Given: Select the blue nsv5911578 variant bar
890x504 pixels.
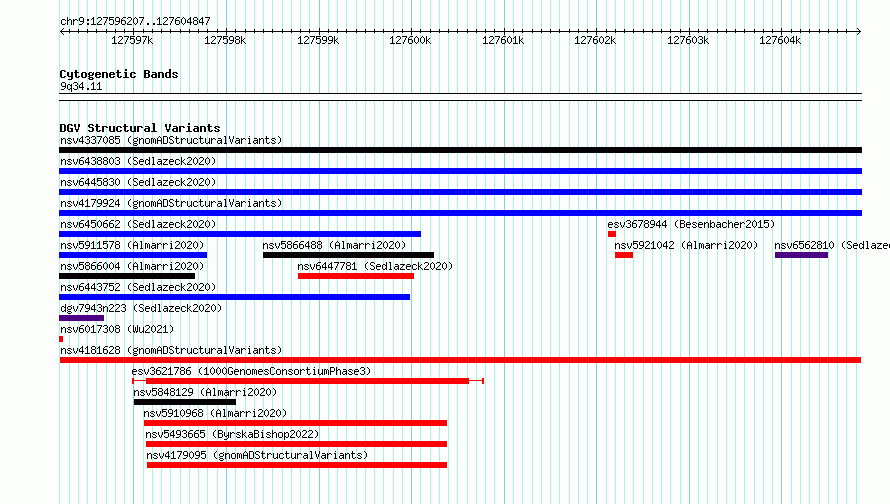Looking at the screenshot, I should pos(133,255).
